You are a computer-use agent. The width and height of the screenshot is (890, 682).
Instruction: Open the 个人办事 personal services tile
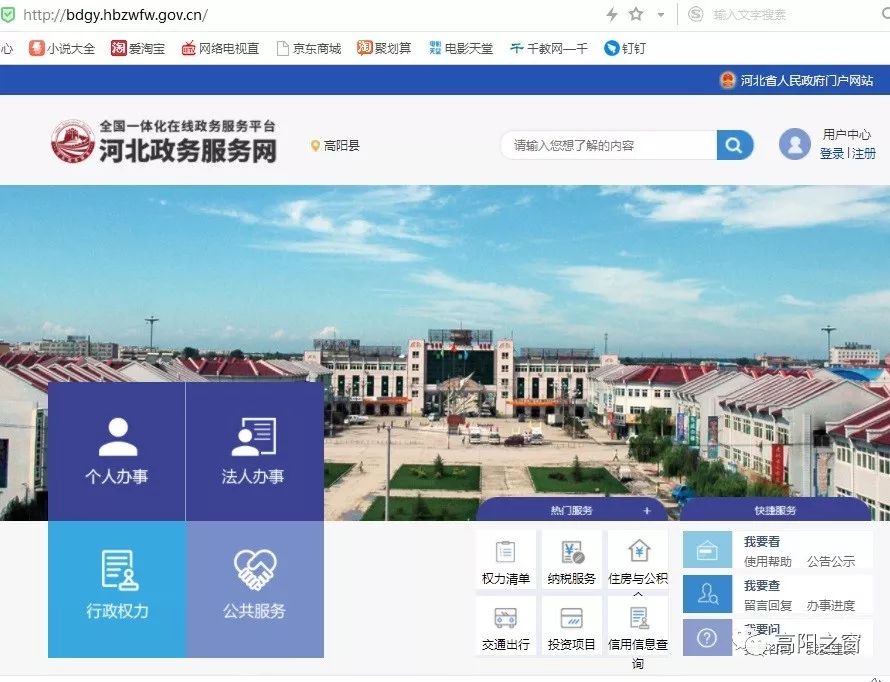pos(116,451)
